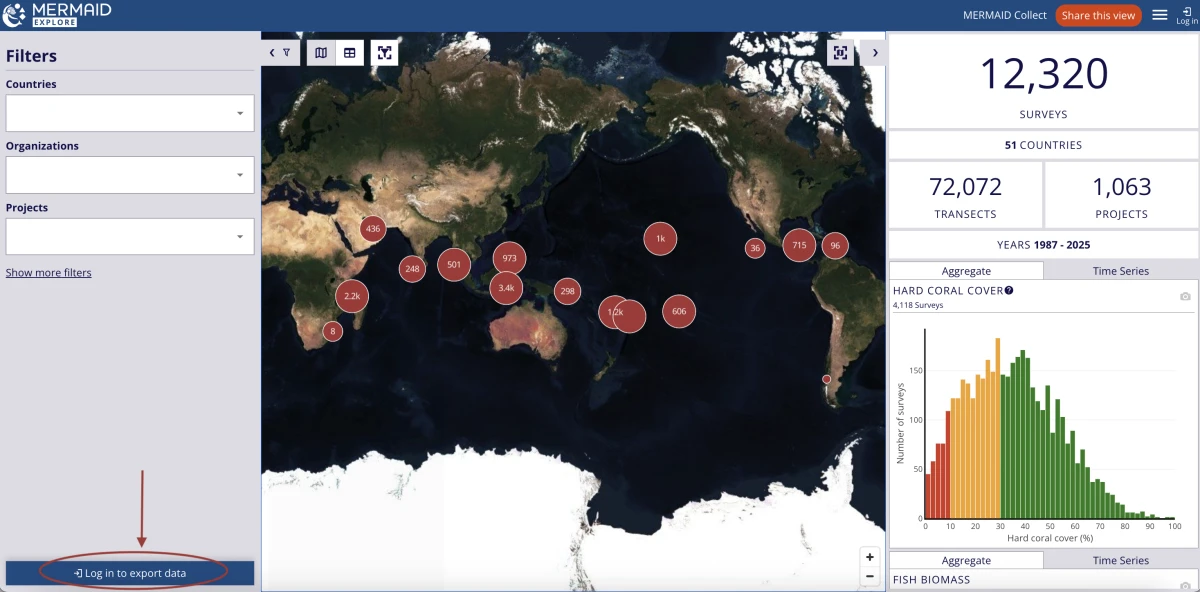Click the Log in icon in the header

point(1185,14)
